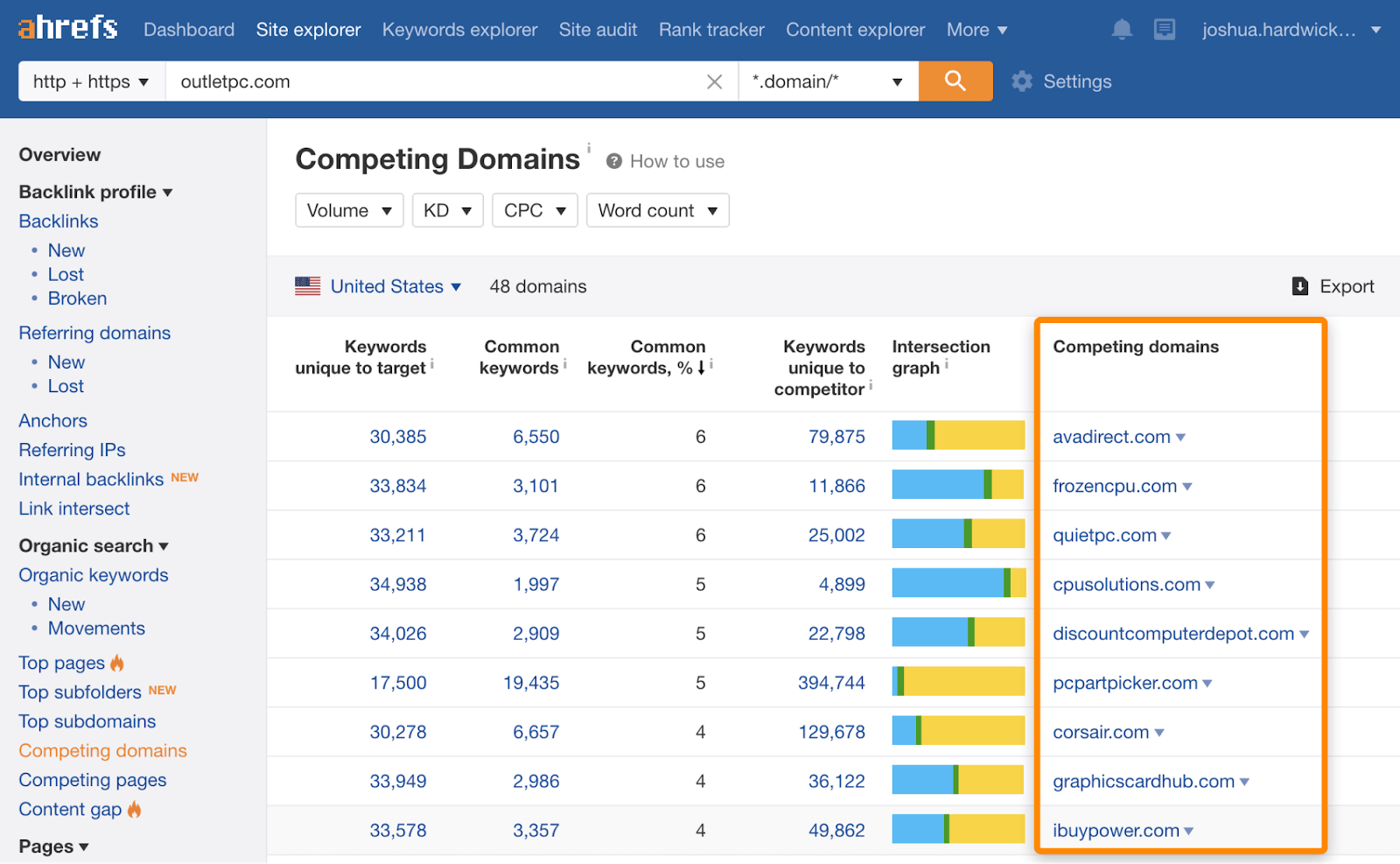1400x864 pixels.
Task: Open Content gap link
Action: click(x=70, y=810)
